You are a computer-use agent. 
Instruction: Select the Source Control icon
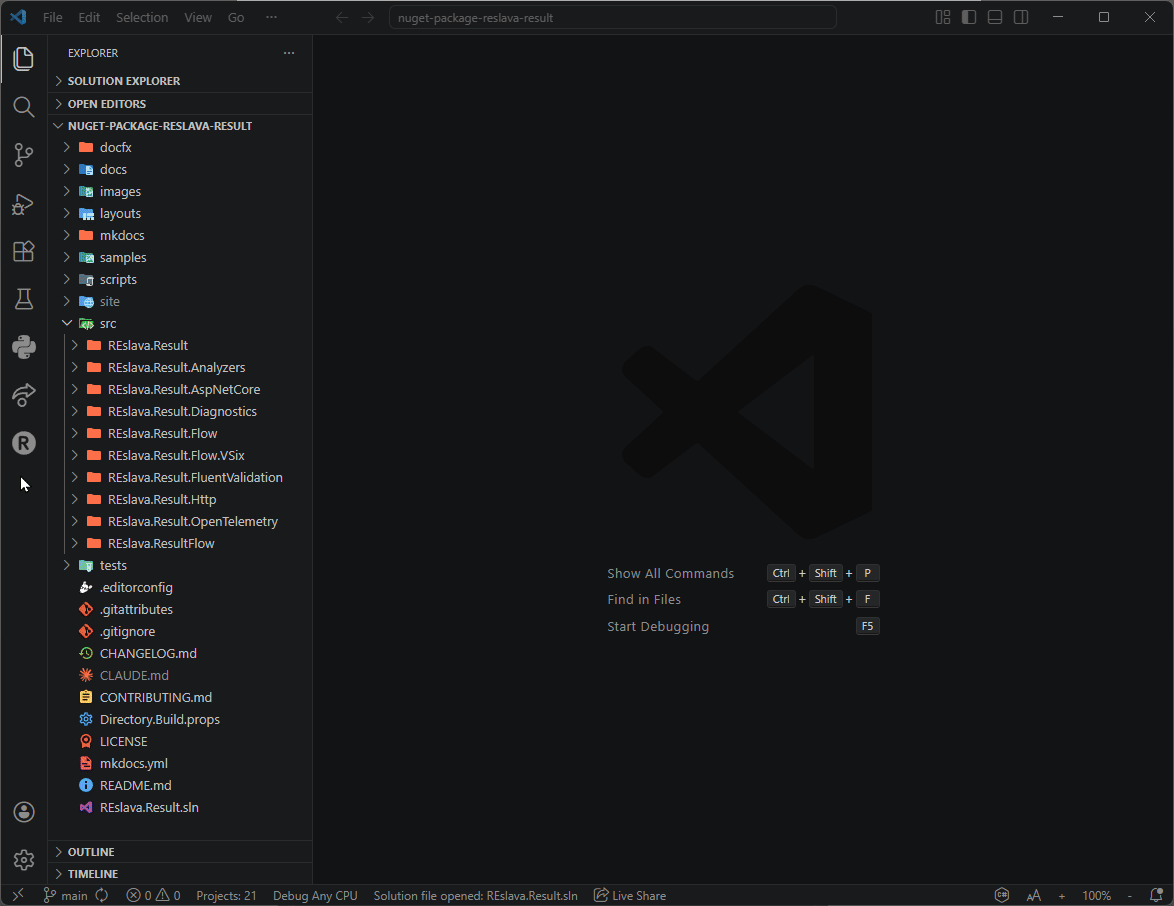(x=23, y=155)
